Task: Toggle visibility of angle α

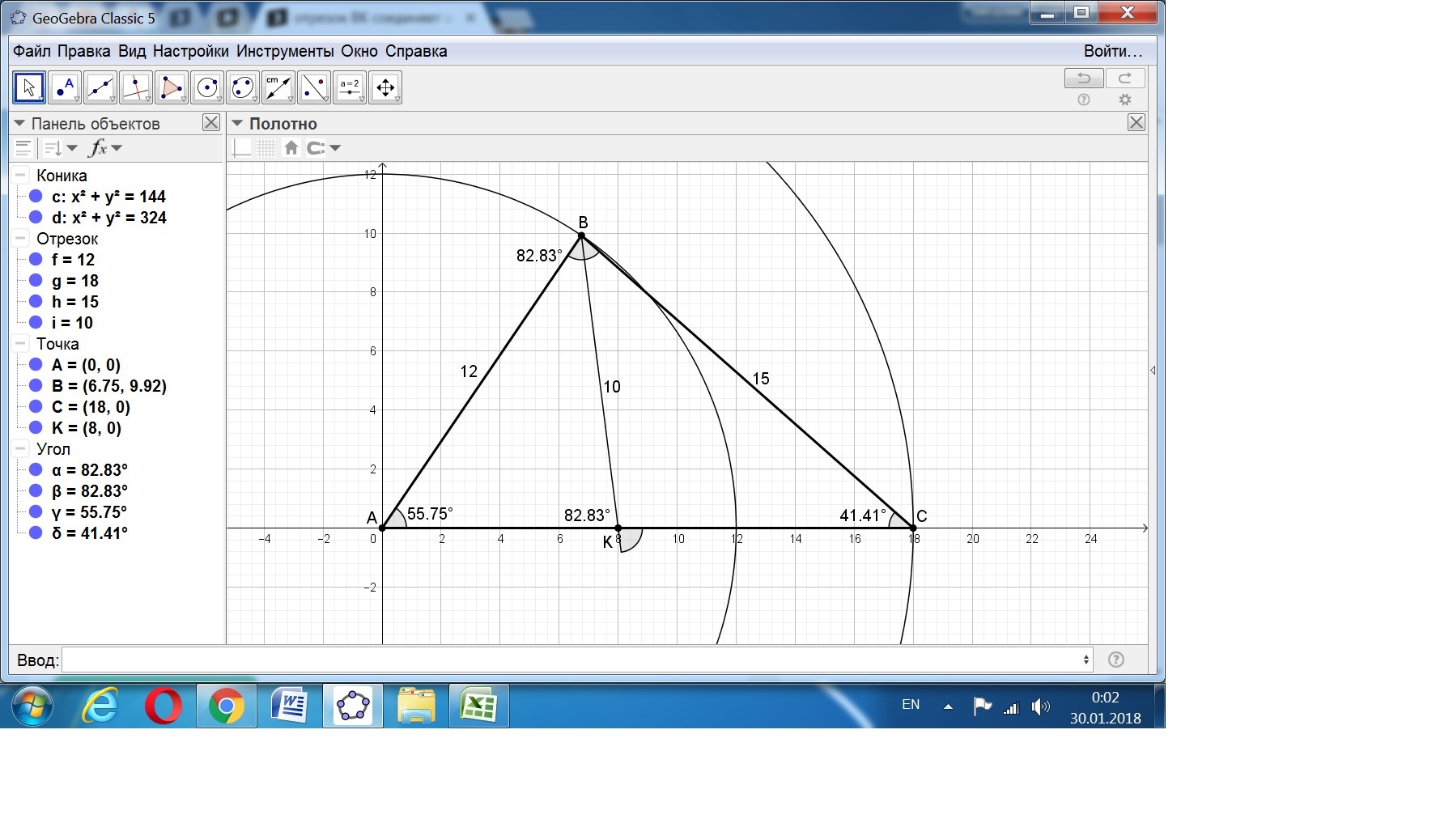Action: (36, 469)
